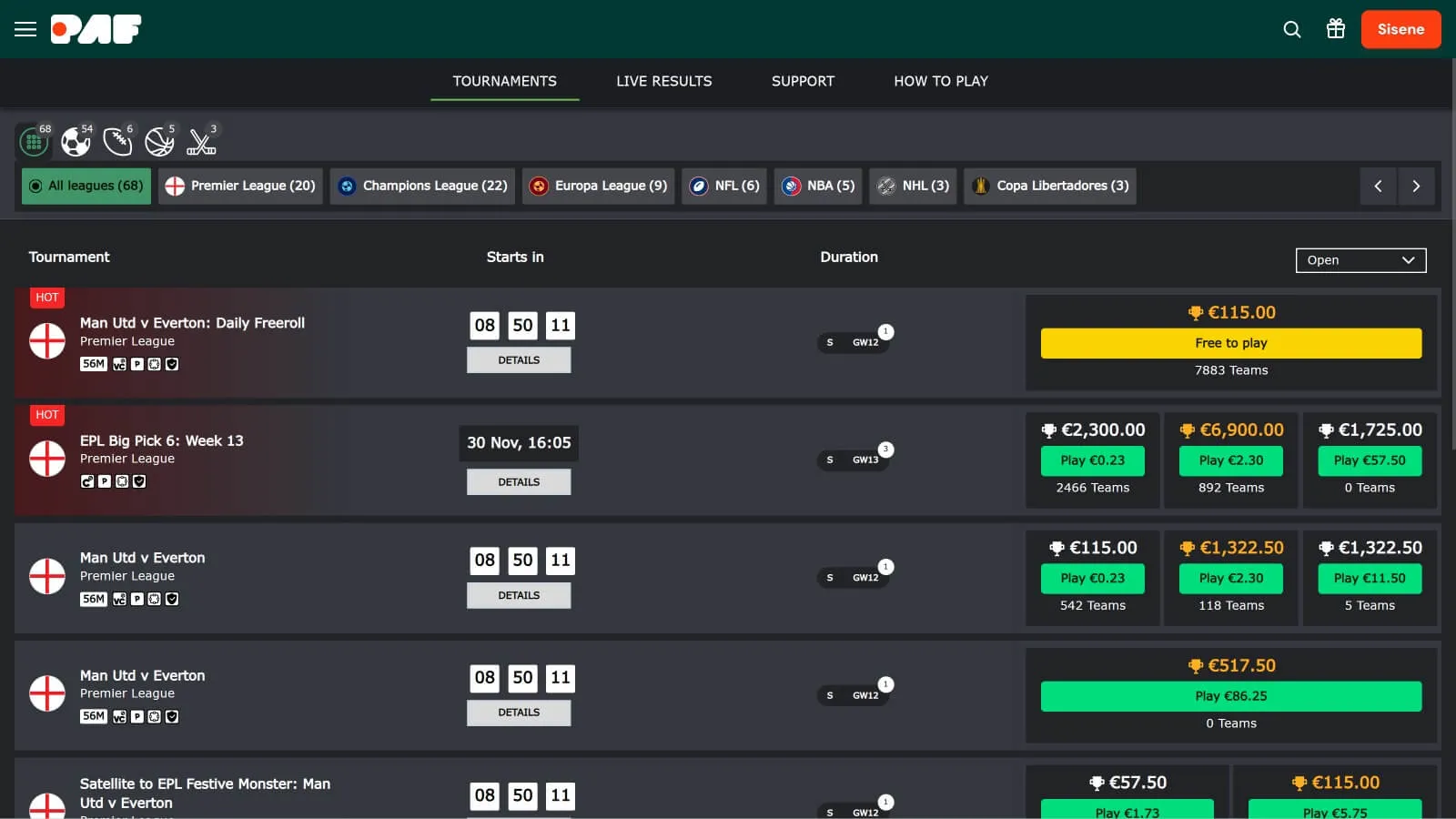Image resolution: width=1456 pixels, height=819 pixels.
Task: Open the gift rewards icon
Action: [x=1335, y=29]
